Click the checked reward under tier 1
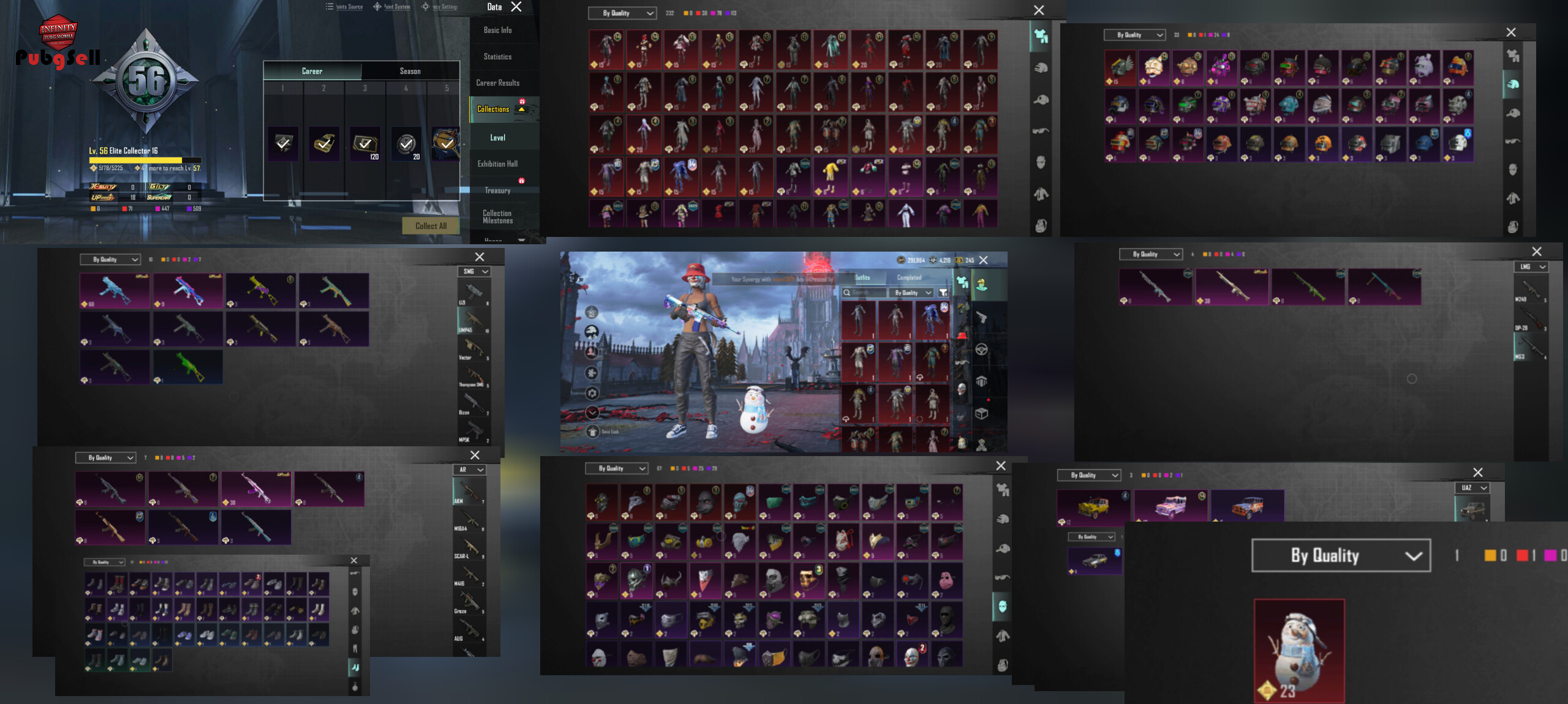Image resolution: width=1568 pixels, height=704 pixels. [283, 144]
